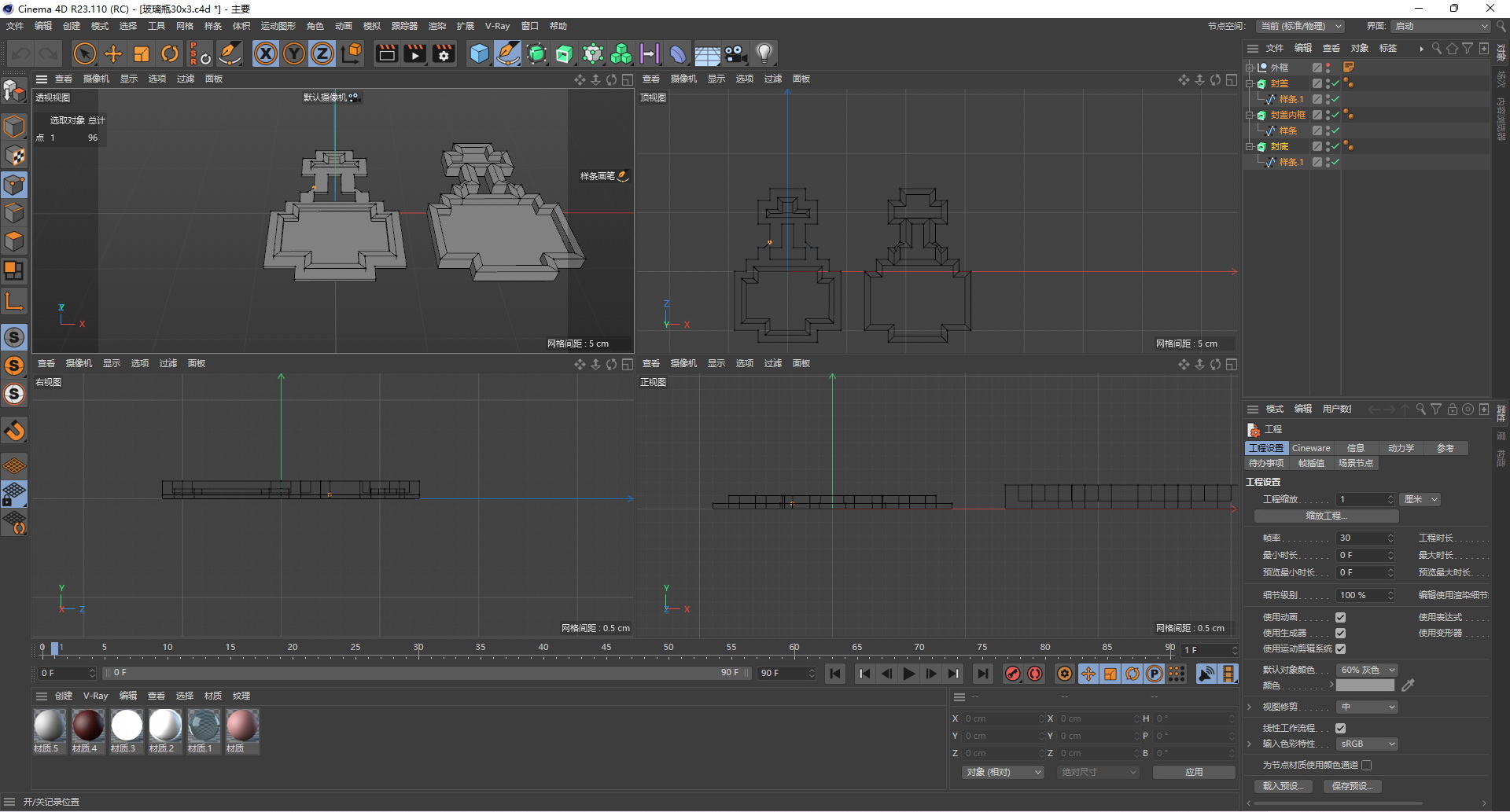This screenshot has width=1510, height=812.
Task: Select the Rotate tool
Action: (170, 53)
